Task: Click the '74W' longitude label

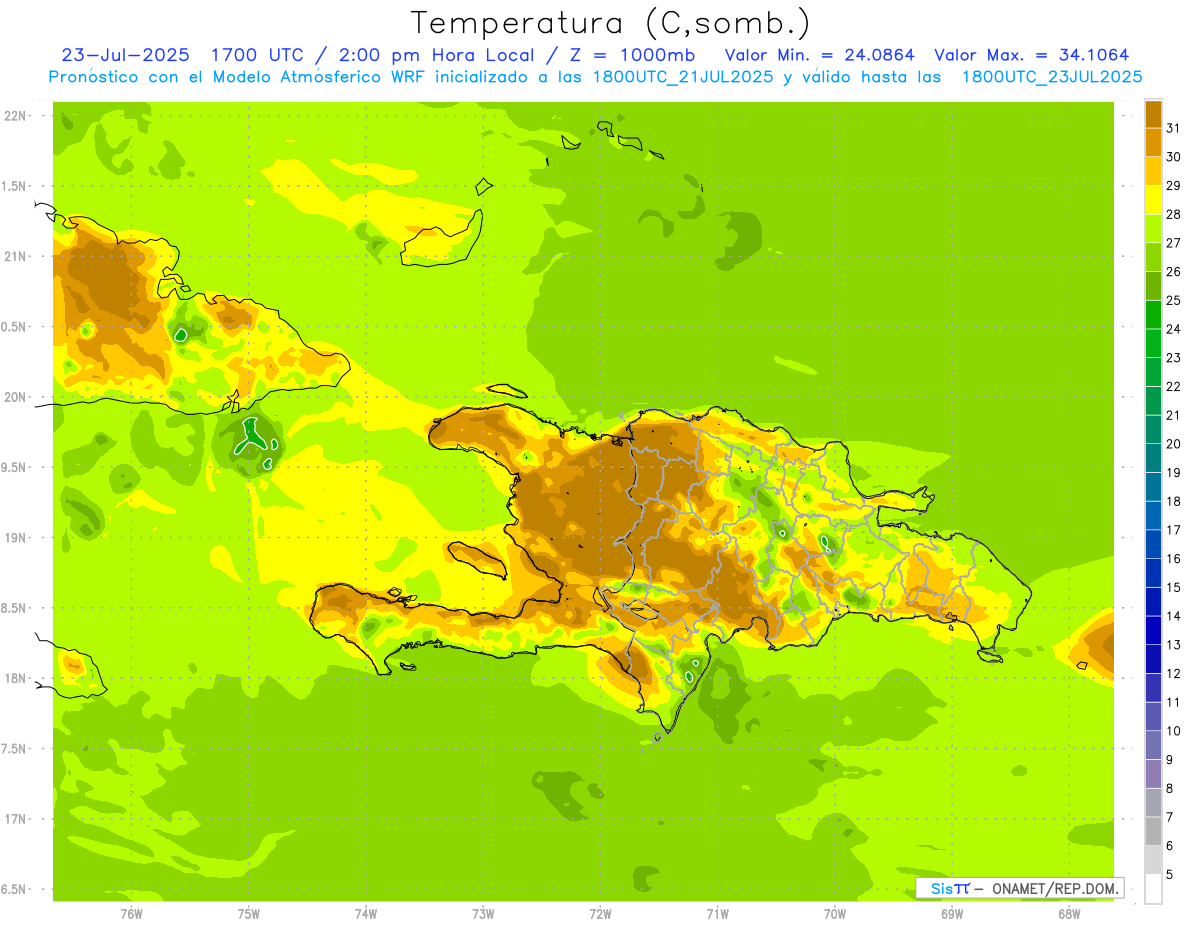Action: click(366, 913)
